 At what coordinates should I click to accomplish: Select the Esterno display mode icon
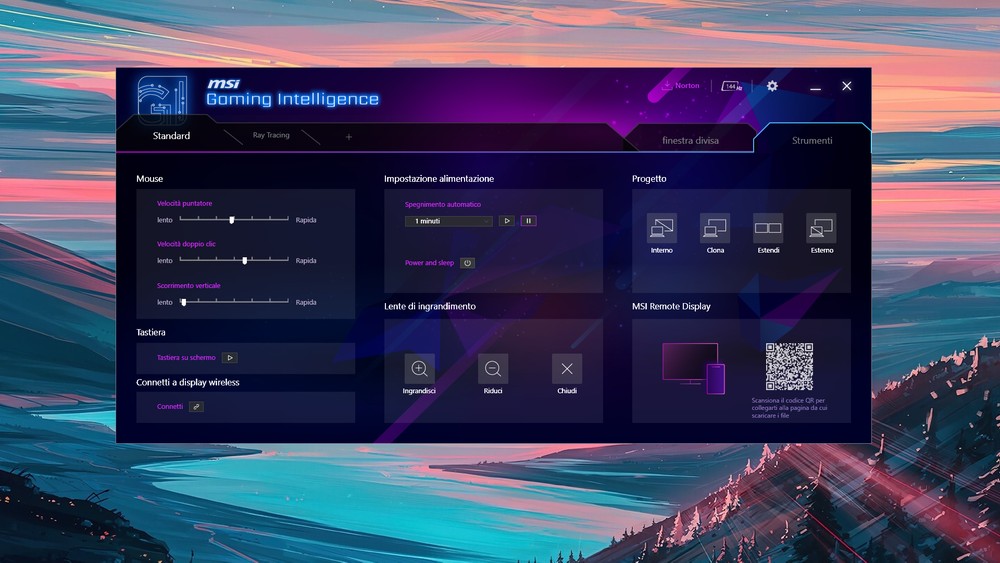pyautogui.click(x=821, y=228)
